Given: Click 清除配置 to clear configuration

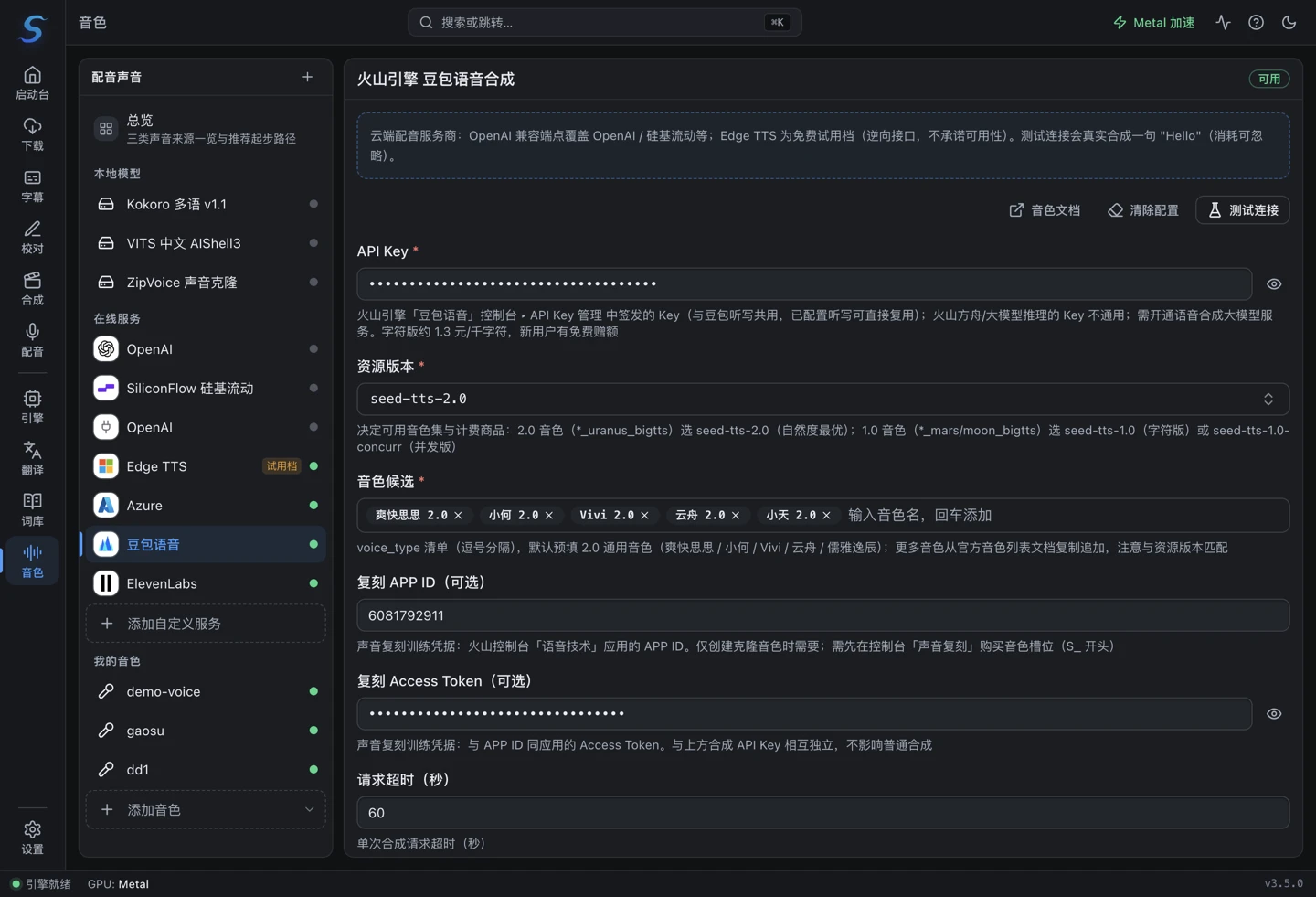Looking at the screenshot, I should [x=1143, y=210].
